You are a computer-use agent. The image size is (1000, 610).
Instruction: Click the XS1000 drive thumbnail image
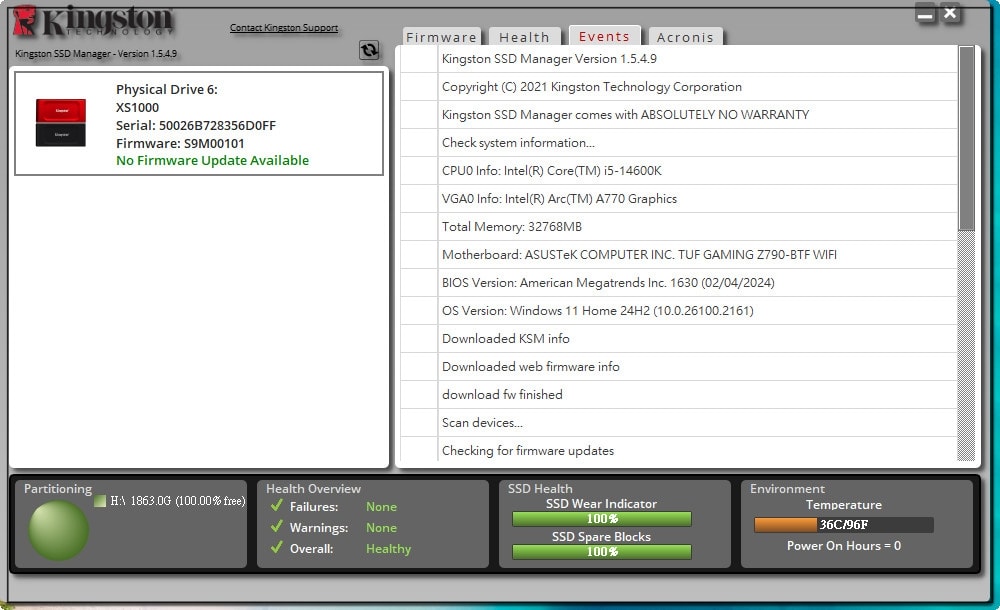pyautogui.click(x=61, y=123)
